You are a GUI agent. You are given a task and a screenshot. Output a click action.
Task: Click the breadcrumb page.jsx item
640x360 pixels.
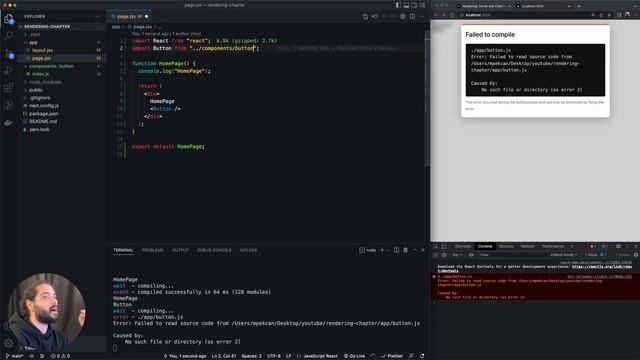(142, 27)
